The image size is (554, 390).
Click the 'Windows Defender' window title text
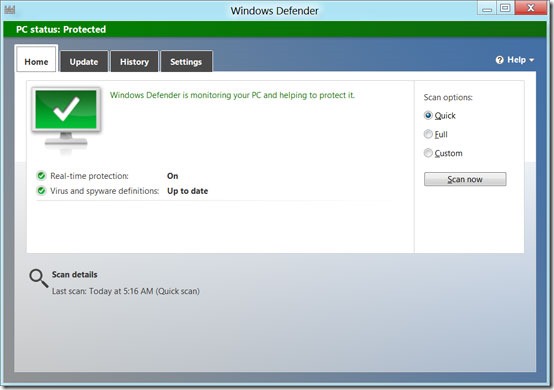[x=275, y=11]
